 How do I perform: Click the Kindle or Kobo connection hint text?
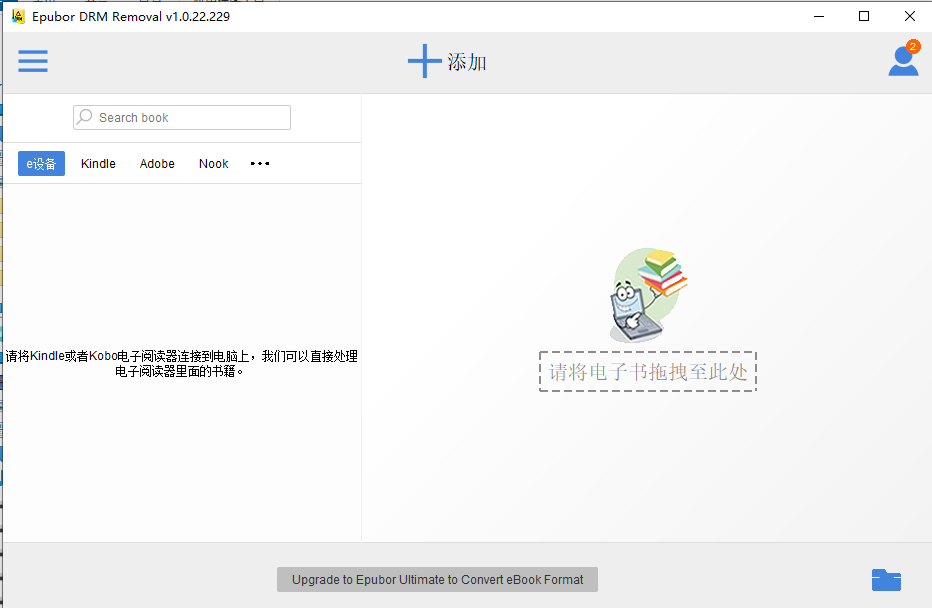[x=181, y=364]
